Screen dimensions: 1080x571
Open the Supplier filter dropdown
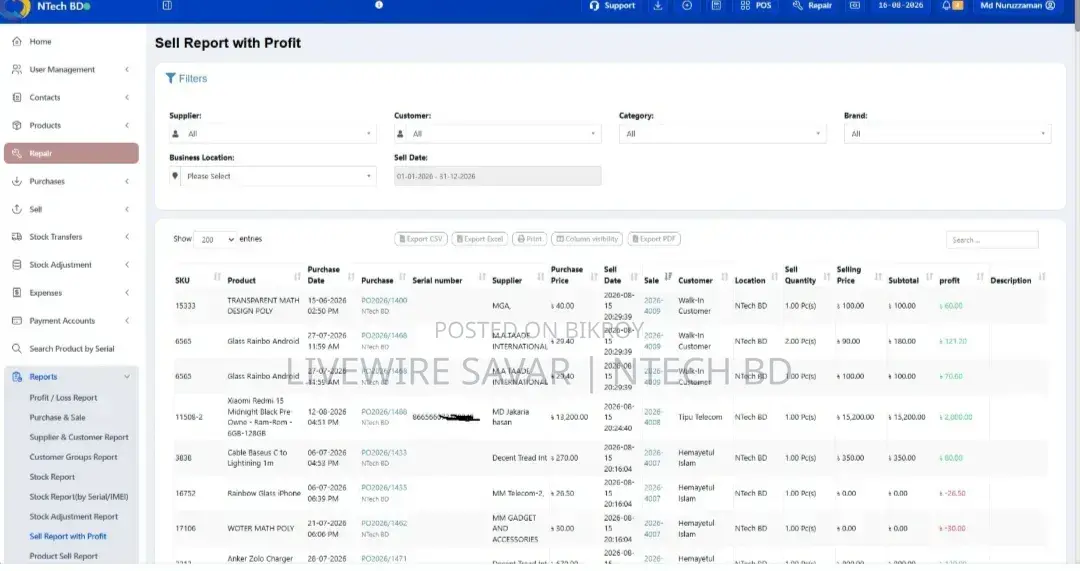[273, 134]
